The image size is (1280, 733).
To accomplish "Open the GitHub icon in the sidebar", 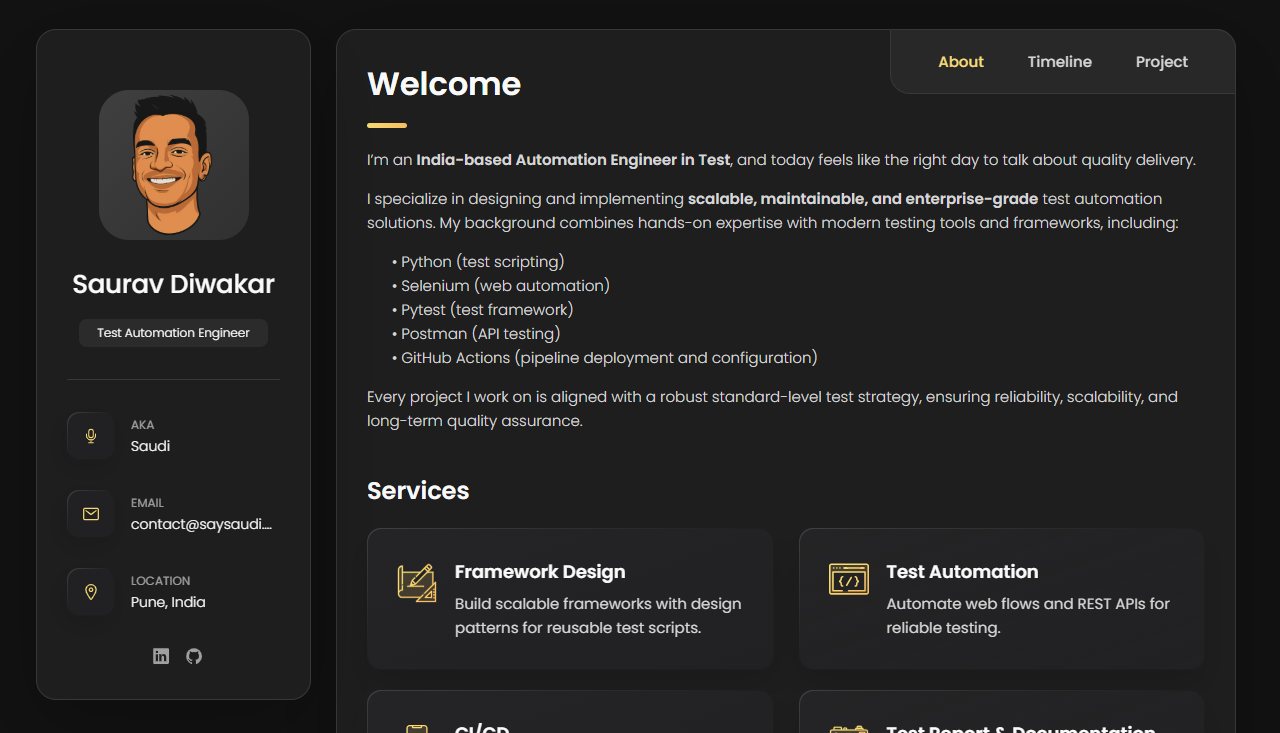I will pos(193,656).
